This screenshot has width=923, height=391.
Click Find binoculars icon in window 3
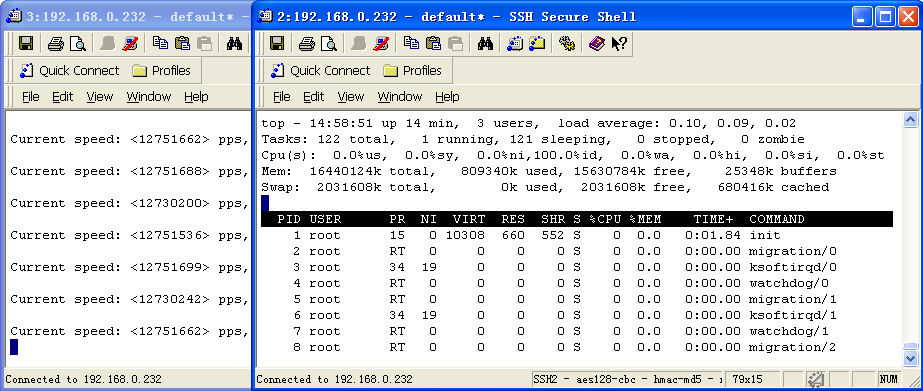point(234,43)
